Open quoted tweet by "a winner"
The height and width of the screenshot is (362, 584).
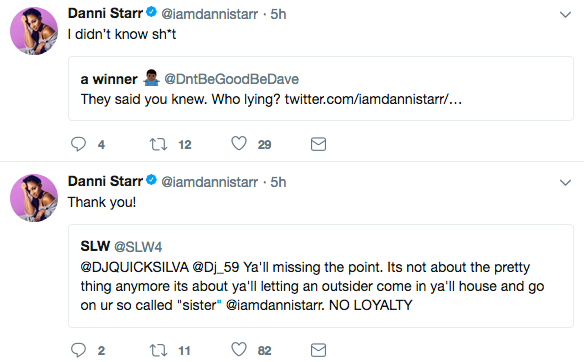tap(321, 89)
